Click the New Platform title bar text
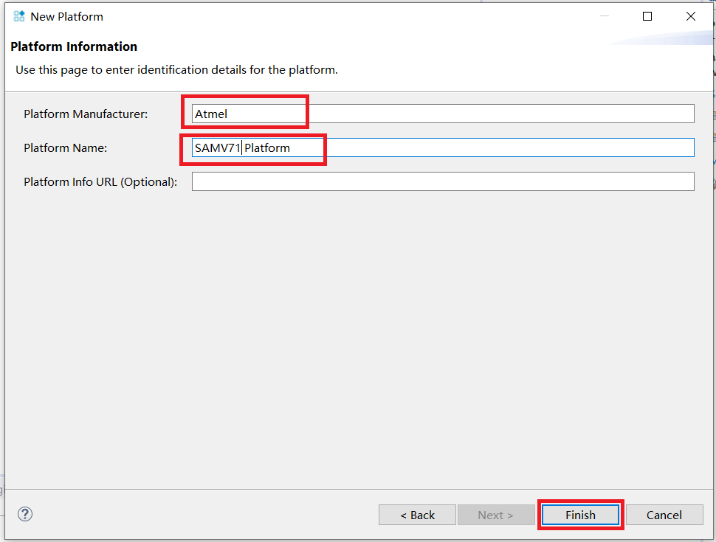This screenshot has width=716, height=542. (67, 16)
